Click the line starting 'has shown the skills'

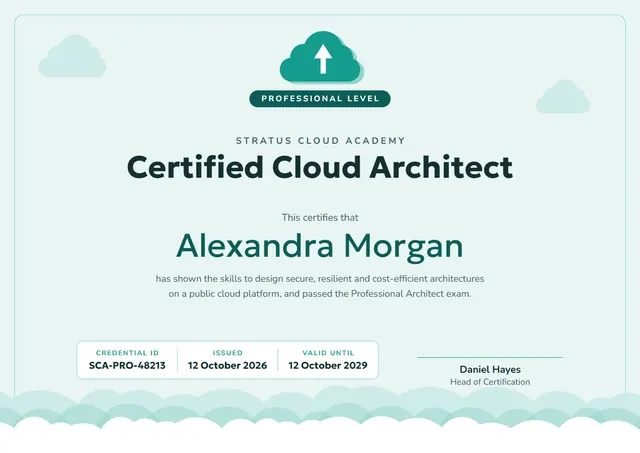point(320,279)
